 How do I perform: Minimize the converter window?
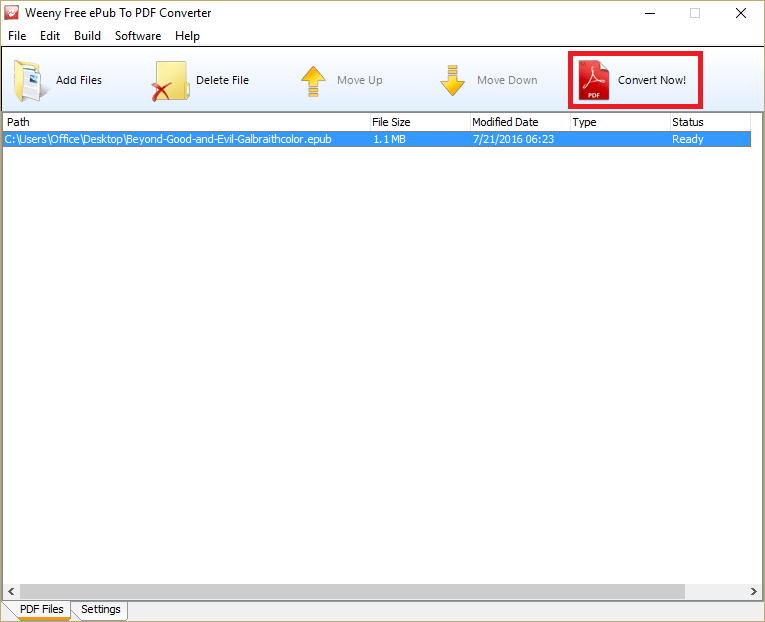point(650,13)
